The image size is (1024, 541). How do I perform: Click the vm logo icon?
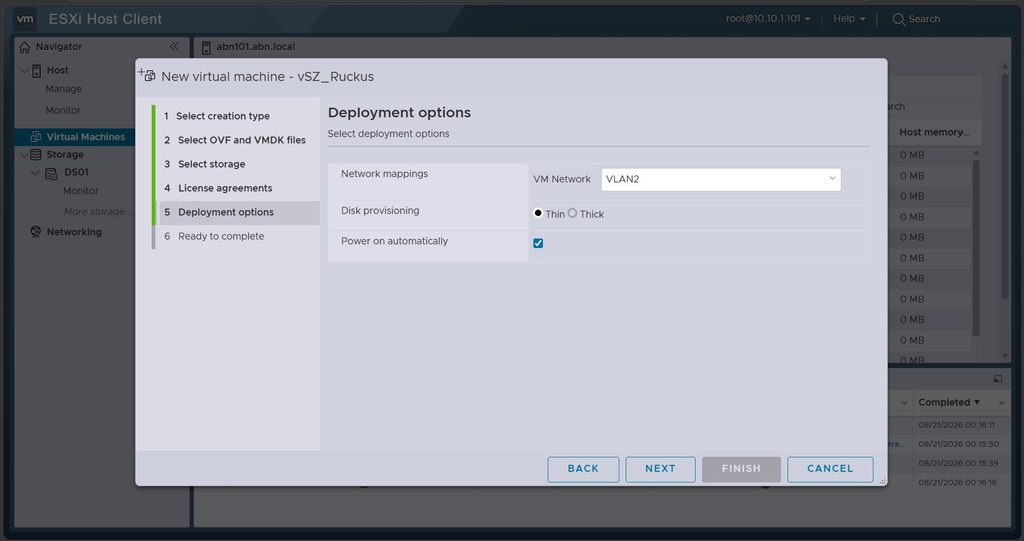coord(25,19)
